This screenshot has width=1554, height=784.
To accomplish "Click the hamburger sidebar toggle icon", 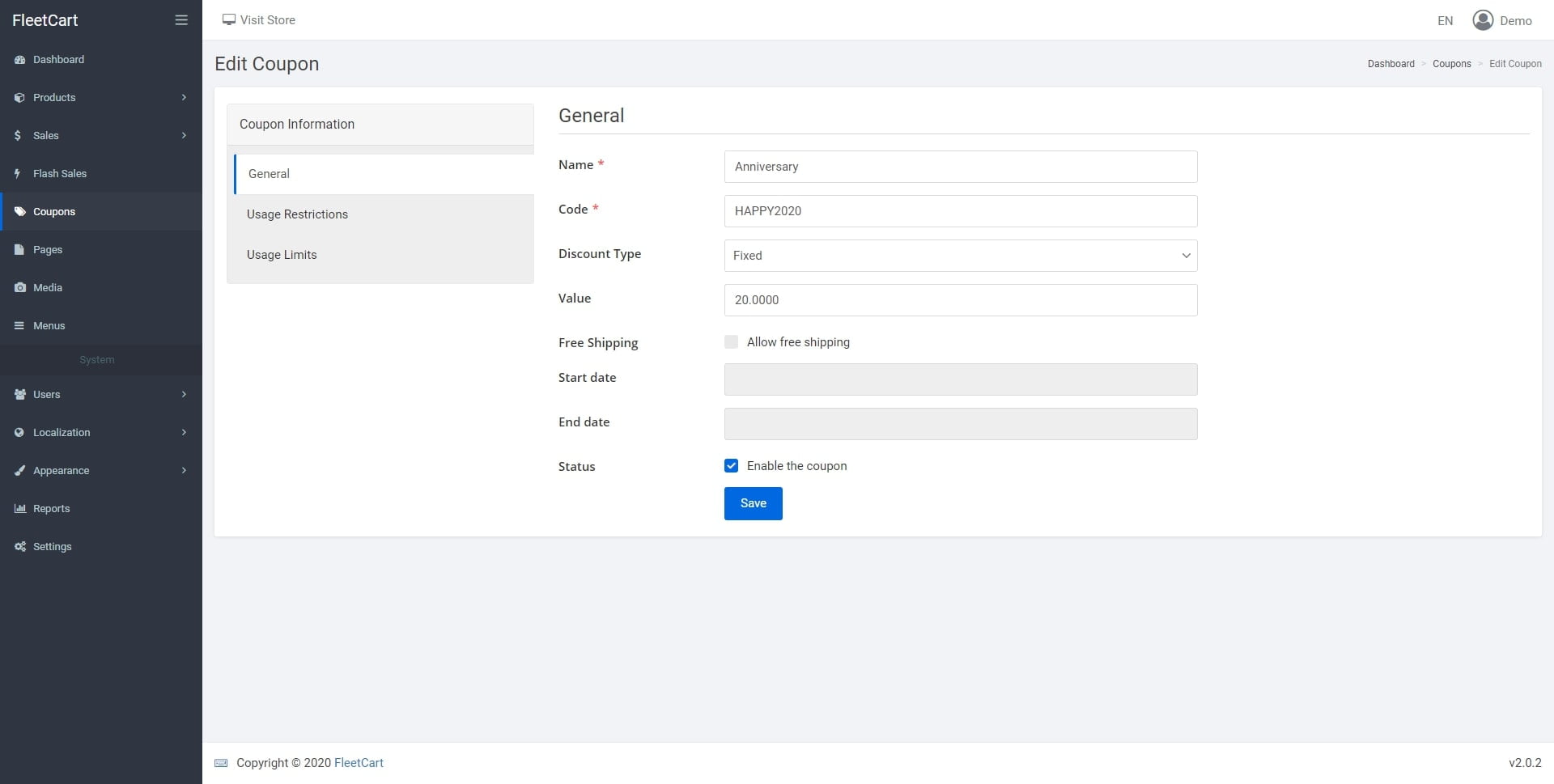I will pyautogui.click(x=181, y=20).
